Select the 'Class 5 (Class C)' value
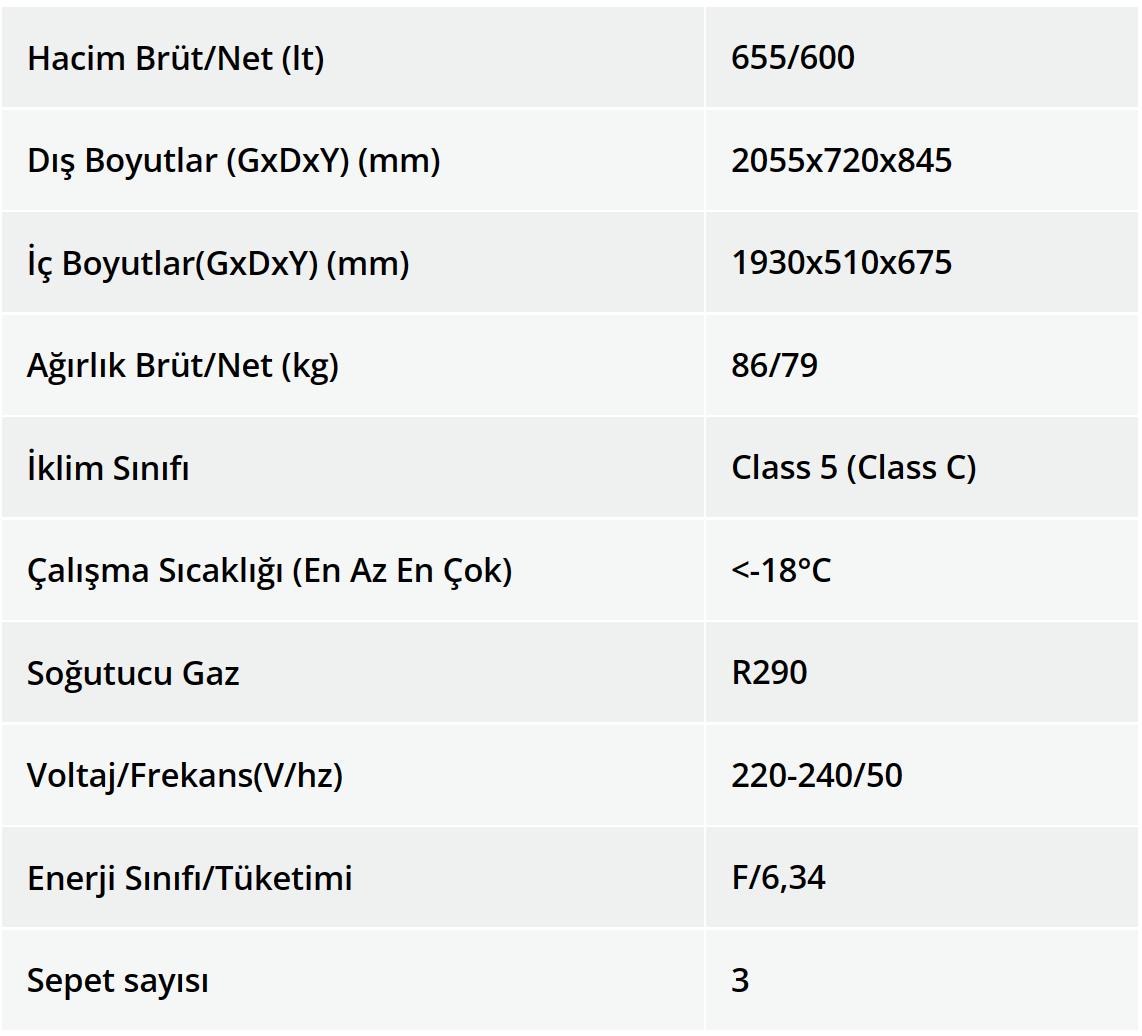Image resolution: width=1142 pixels, height=1036 pixels. [x=853, y=468]
